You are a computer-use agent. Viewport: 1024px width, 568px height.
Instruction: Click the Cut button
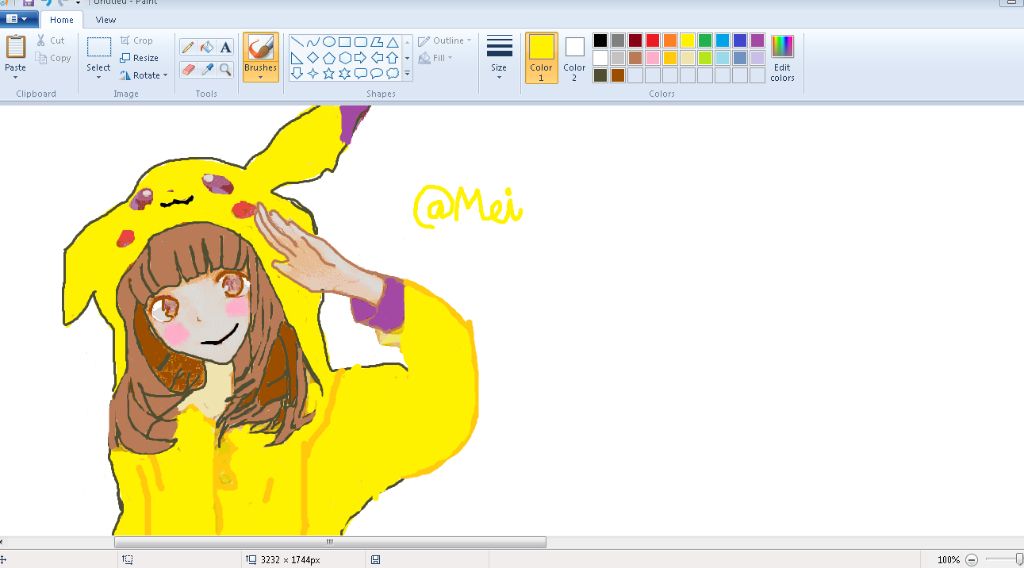coord(51,40)
